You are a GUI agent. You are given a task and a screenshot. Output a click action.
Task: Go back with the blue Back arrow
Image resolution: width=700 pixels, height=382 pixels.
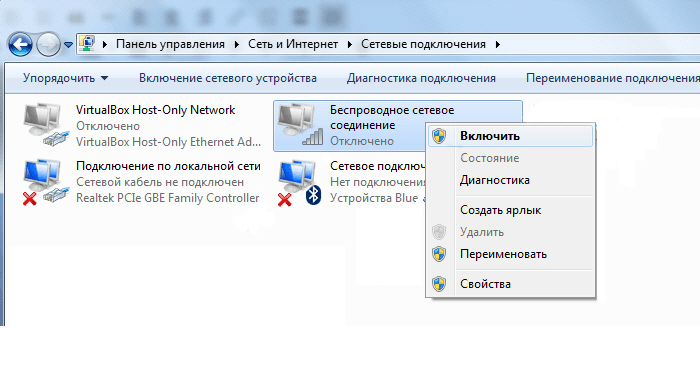click(x=20, y=45)
